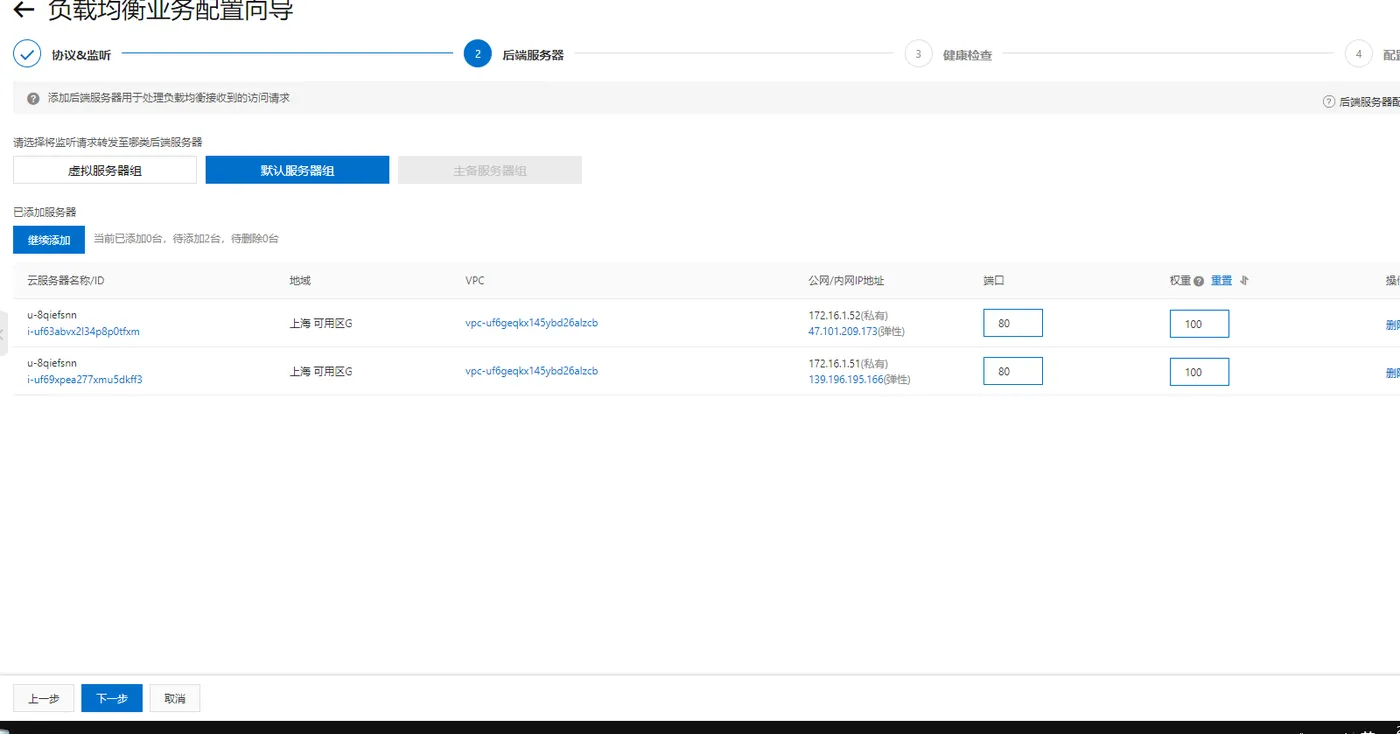This screenshot has width=1400, height=734.
Task: Select the 默认服务器组 tab
Action: click(x=297, y=170)
